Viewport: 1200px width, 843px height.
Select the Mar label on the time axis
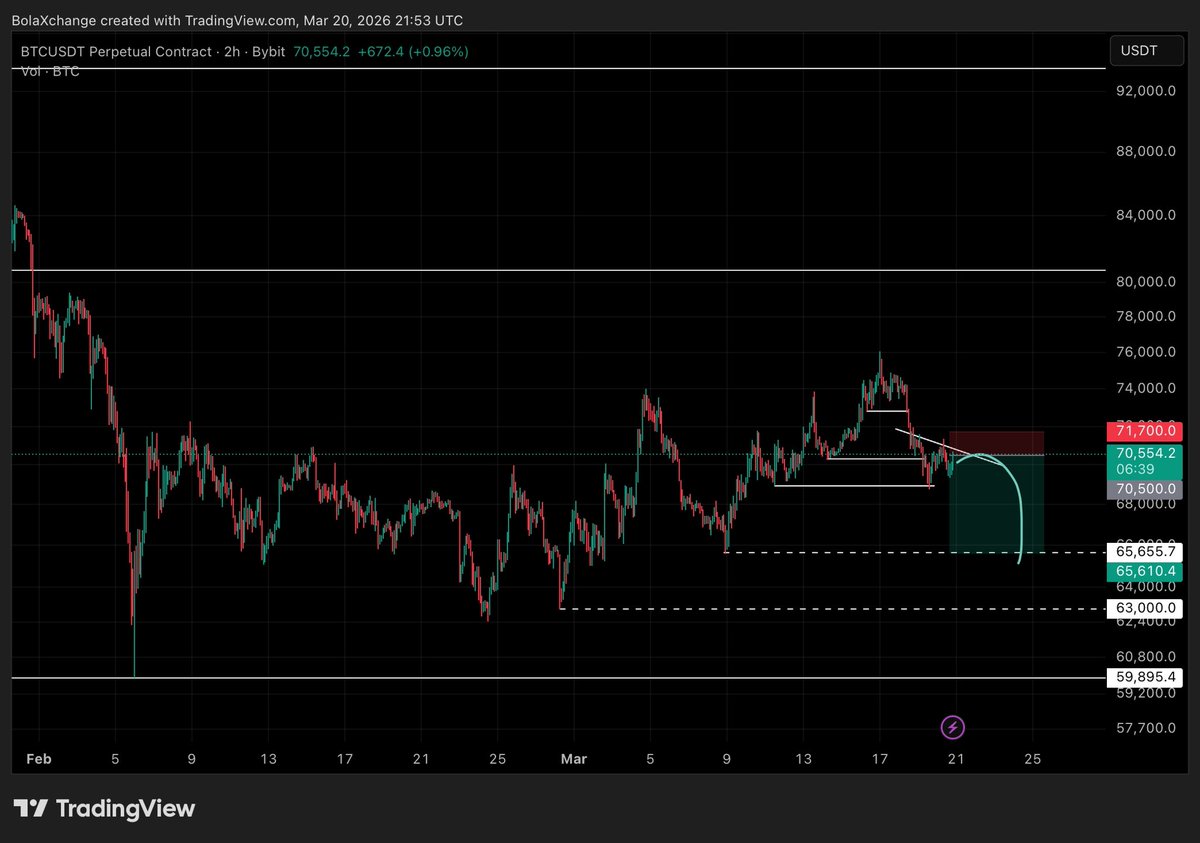(573, 759)
